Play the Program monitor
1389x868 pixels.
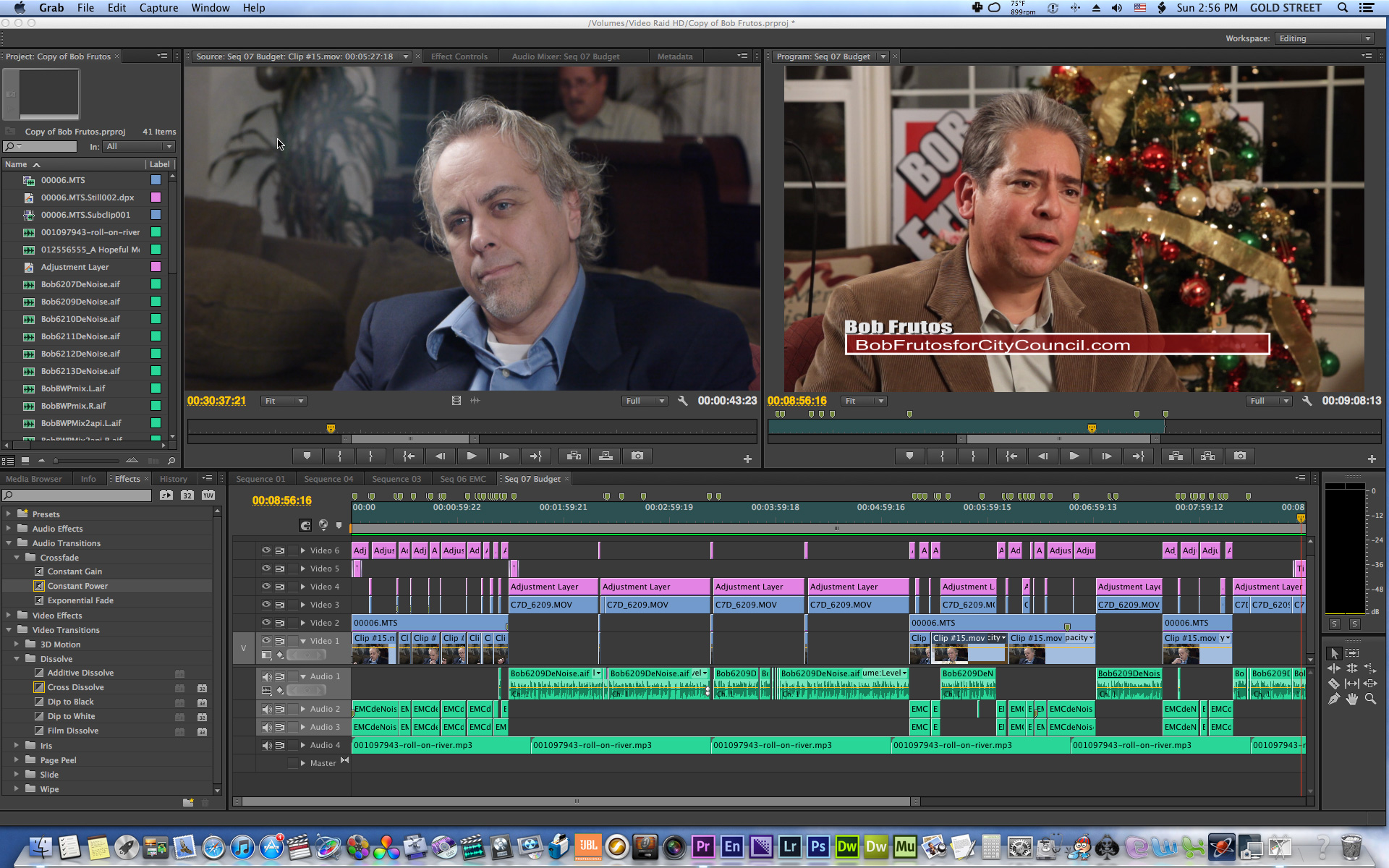(x=1074, y=456)
